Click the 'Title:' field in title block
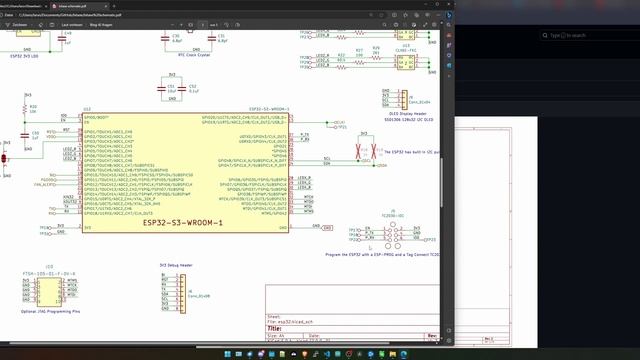Image resolution: width=640 pixels, height=360 pixels. pyautogui.click(x=275, y=329)
